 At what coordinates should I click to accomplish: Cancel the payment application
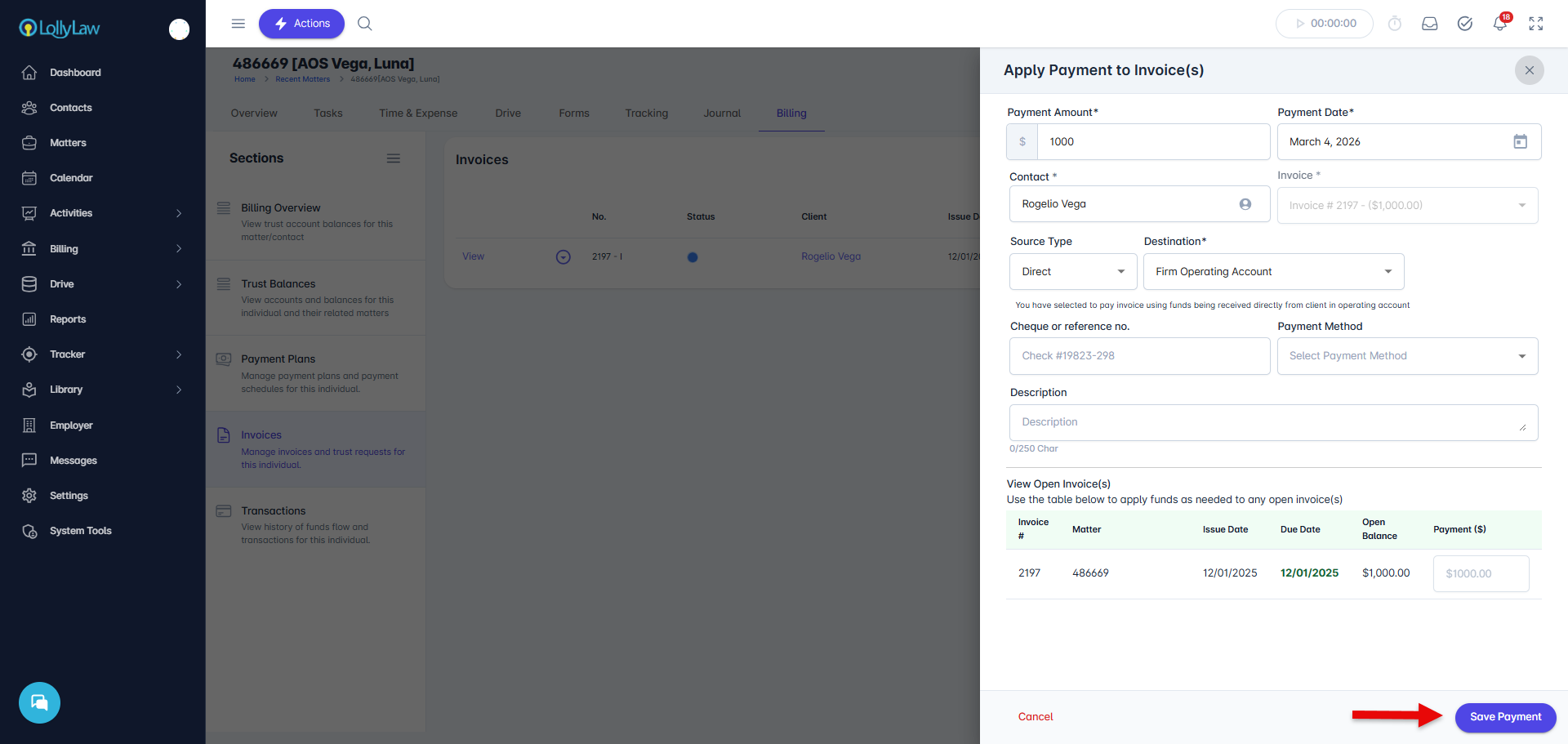(x=1036, y=717)
